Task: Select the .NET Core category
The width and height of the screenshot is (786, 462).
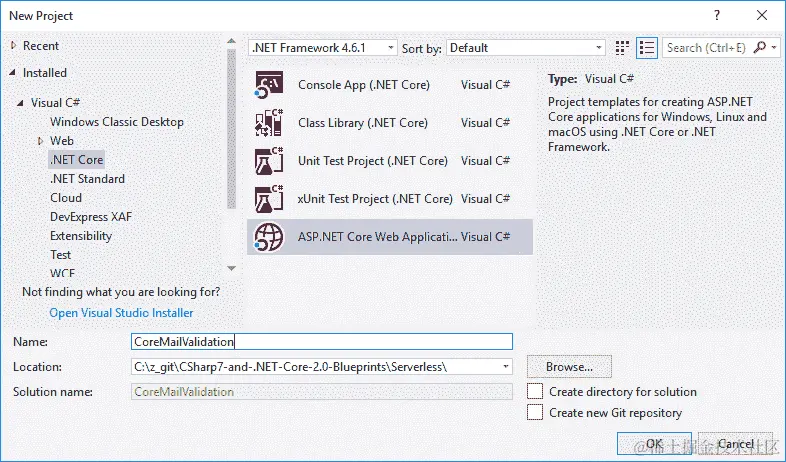Action: [x=77, y=160]
